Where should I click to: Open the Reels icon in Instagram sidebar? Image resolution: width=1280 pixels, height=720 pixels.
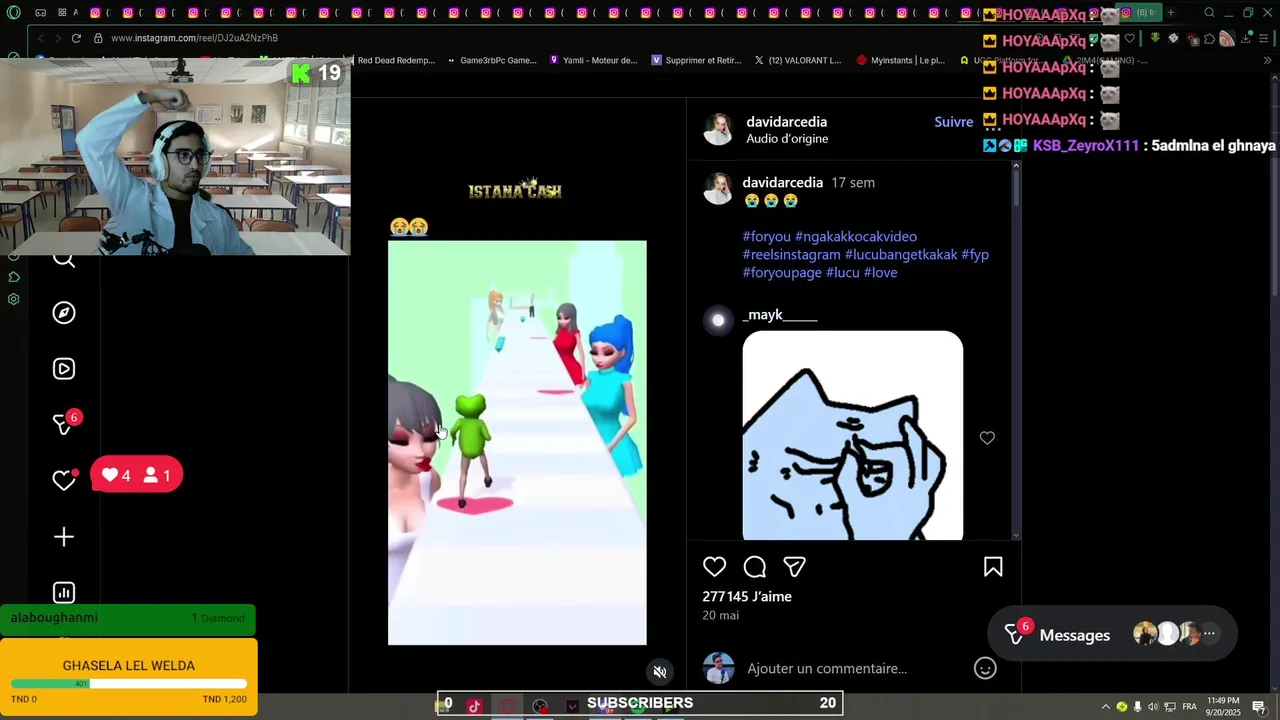(64, 369)
